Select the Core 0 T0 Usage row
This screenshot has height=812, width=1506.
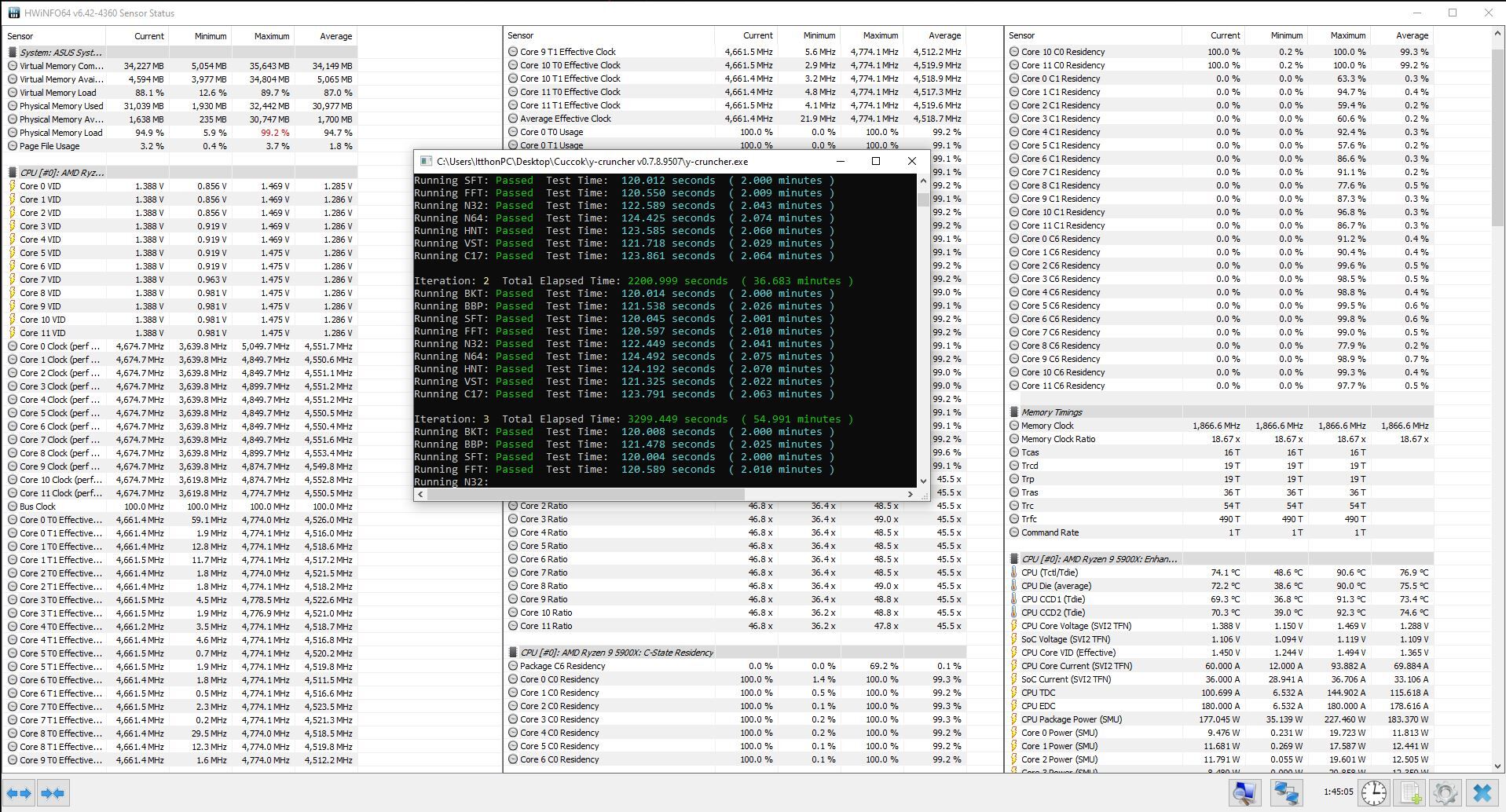735,132
